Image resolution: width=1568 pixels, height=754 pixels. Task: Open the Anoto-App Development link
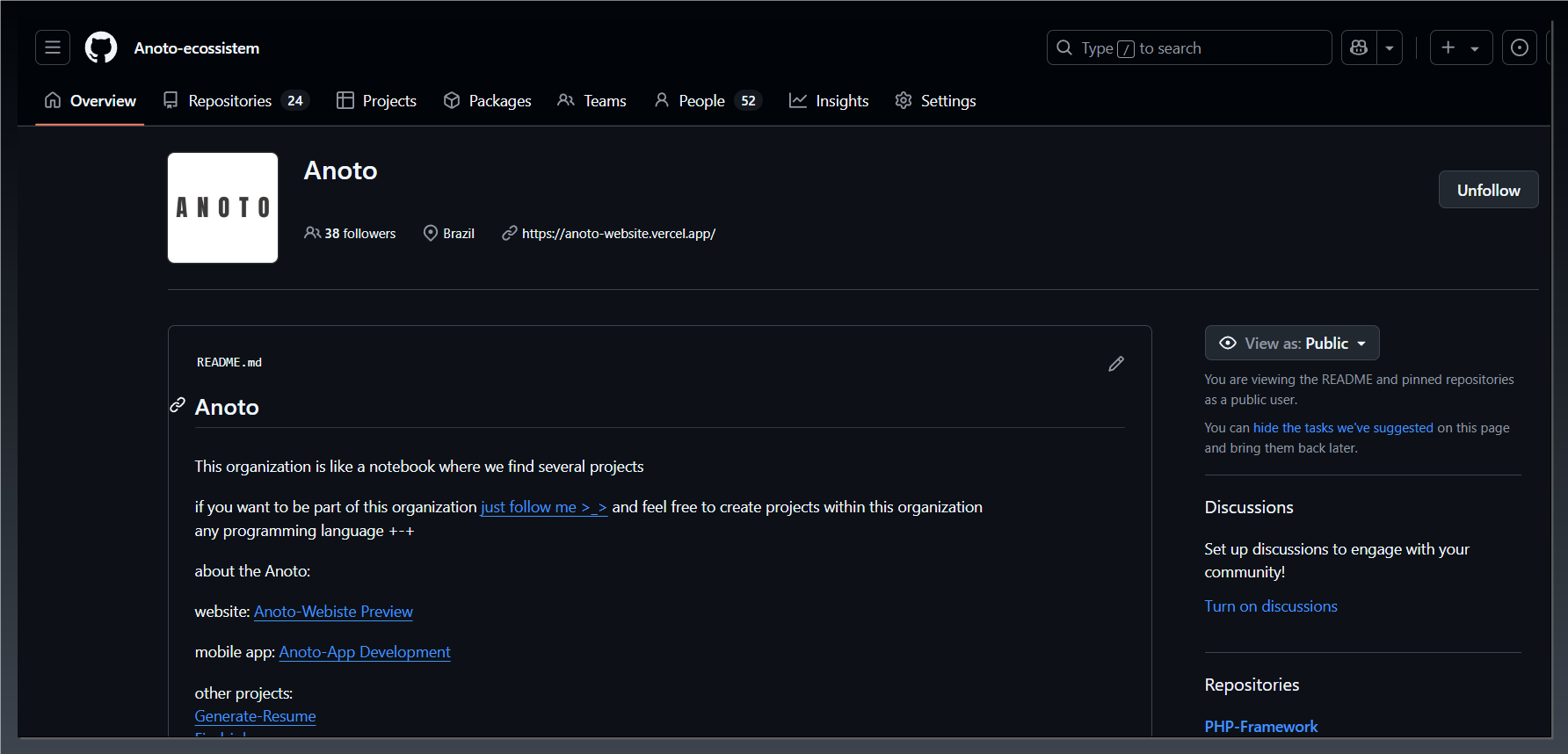(365, 652)
